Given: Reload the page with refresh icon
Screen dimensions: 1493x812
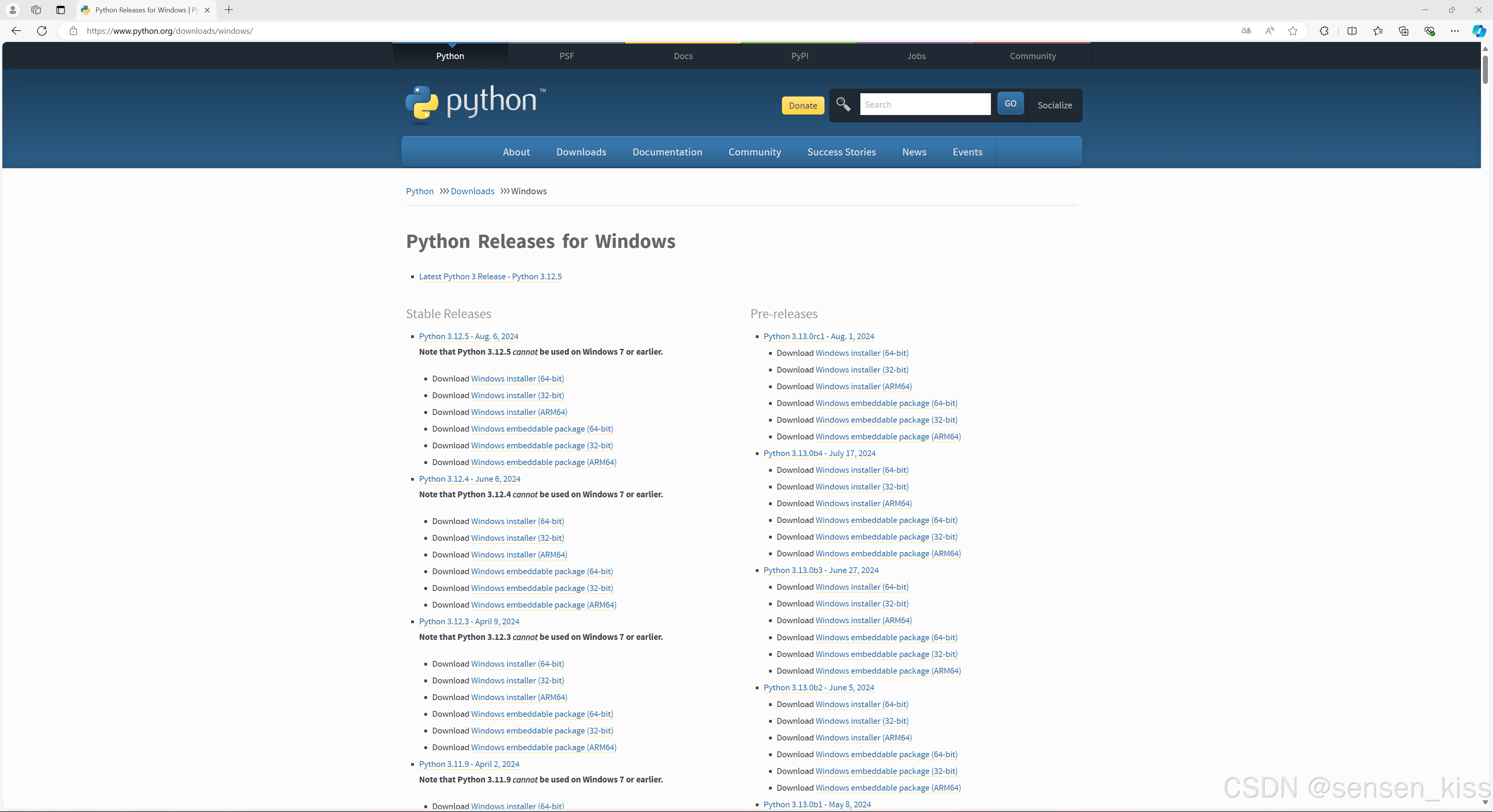Looking at the screenshot, I should pos(42,31).
